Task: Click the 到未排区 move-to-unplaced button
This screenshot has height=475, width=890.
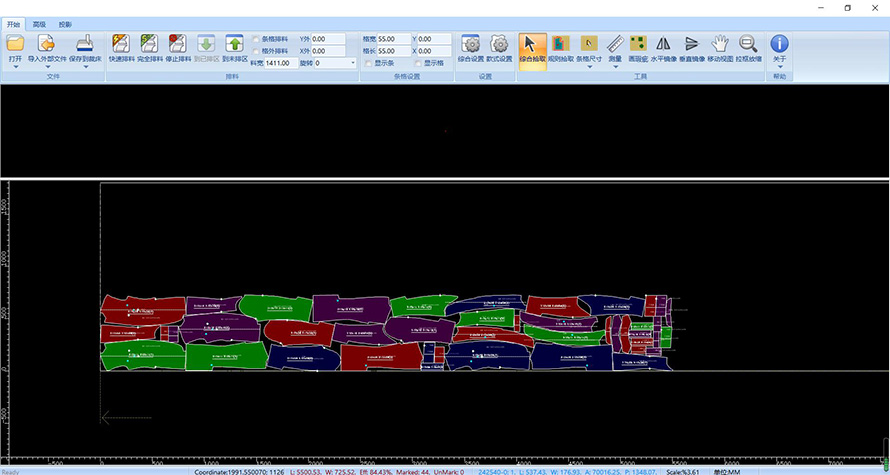Action: 235,45
